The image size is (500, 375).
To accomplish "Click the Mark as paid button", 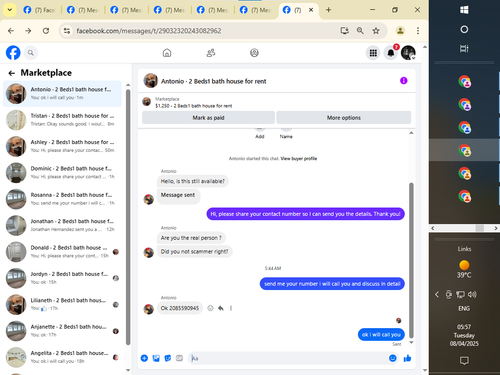I will point(208,118).
